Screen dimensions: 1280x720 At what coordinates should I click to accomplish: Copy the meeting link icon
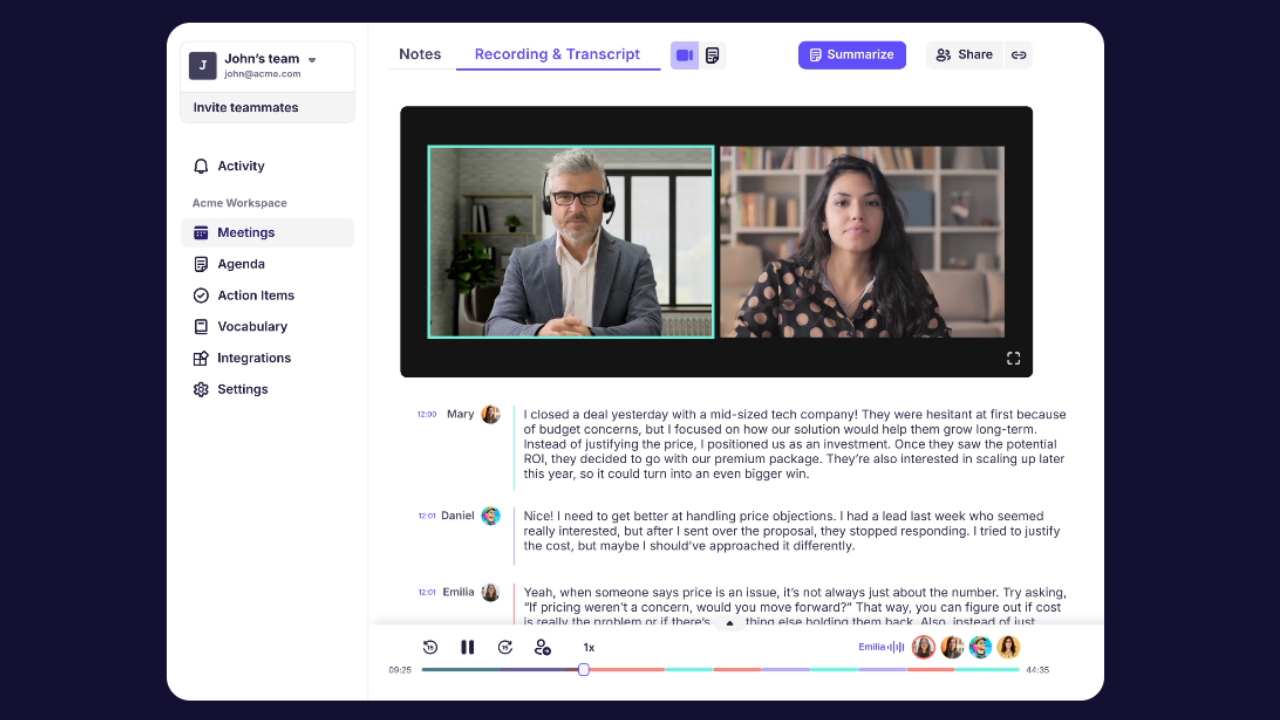pyautogui.click(x=1018, y=55)
